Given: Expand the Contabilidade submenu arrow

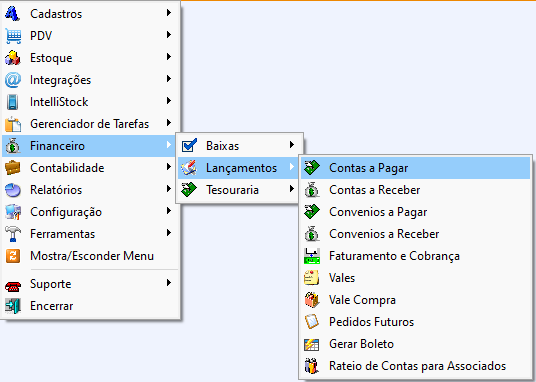Looking at the screenshot, I should 169,167.
